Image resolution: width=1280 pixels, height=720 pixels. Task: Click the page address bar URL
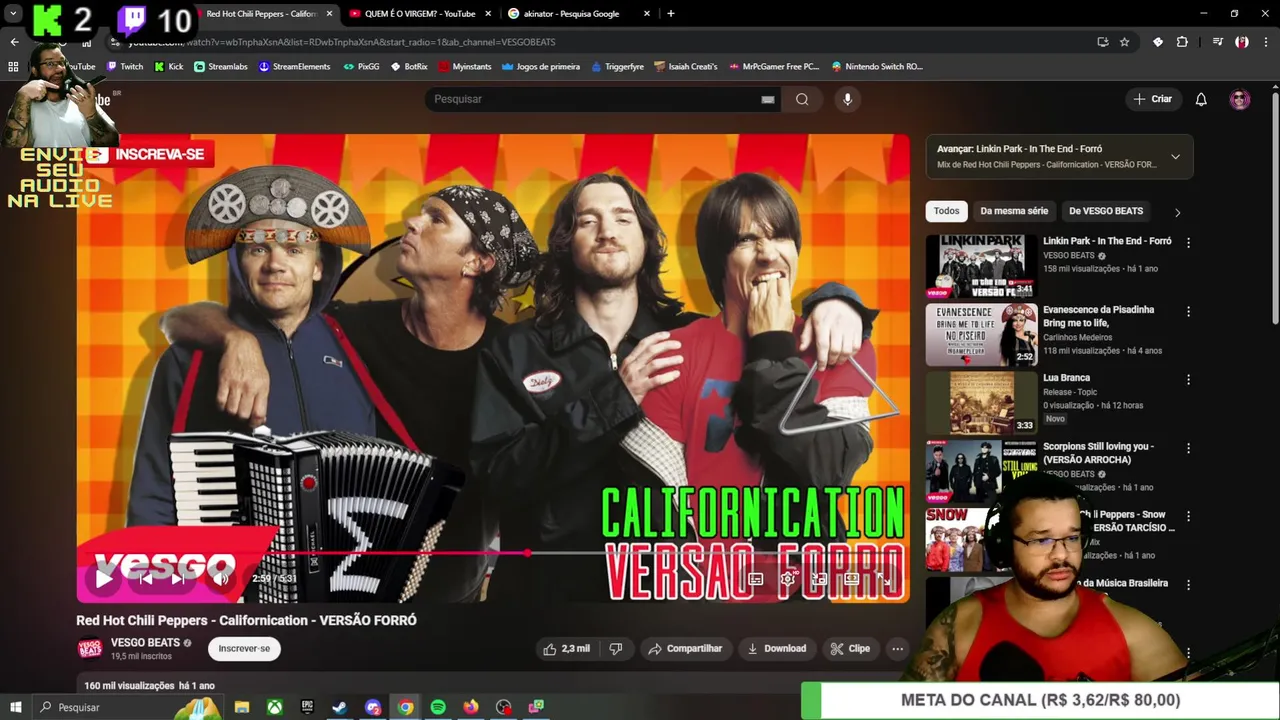(340, 42)
